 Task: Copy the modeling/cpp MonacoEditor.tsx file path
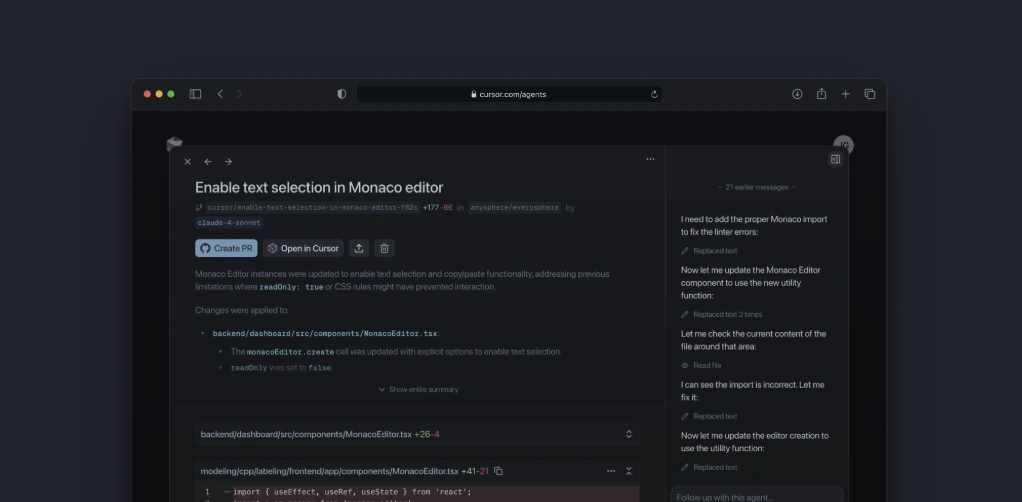pyautogui.click(x=498, y=471)
